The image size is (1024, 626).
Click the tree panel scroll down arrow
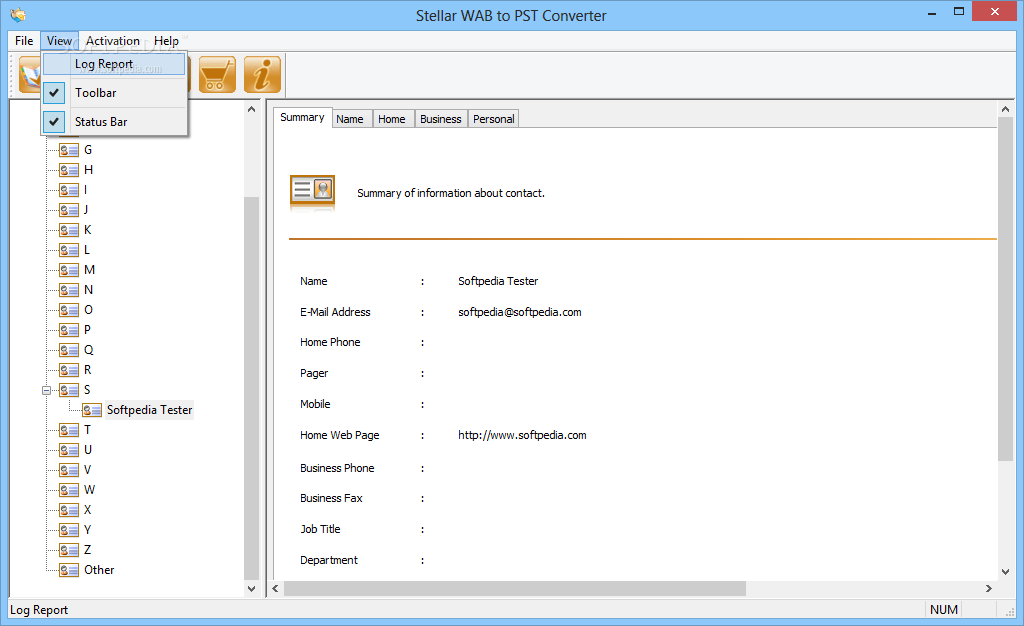(x=251, y=588)
